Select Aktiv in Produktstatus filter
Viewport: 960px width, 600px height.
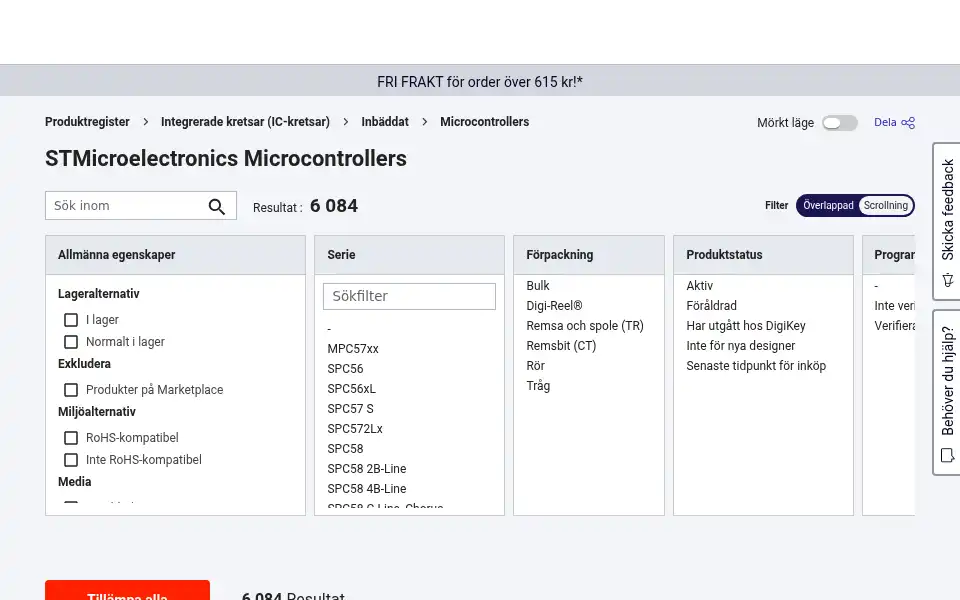tap(699, 286)
